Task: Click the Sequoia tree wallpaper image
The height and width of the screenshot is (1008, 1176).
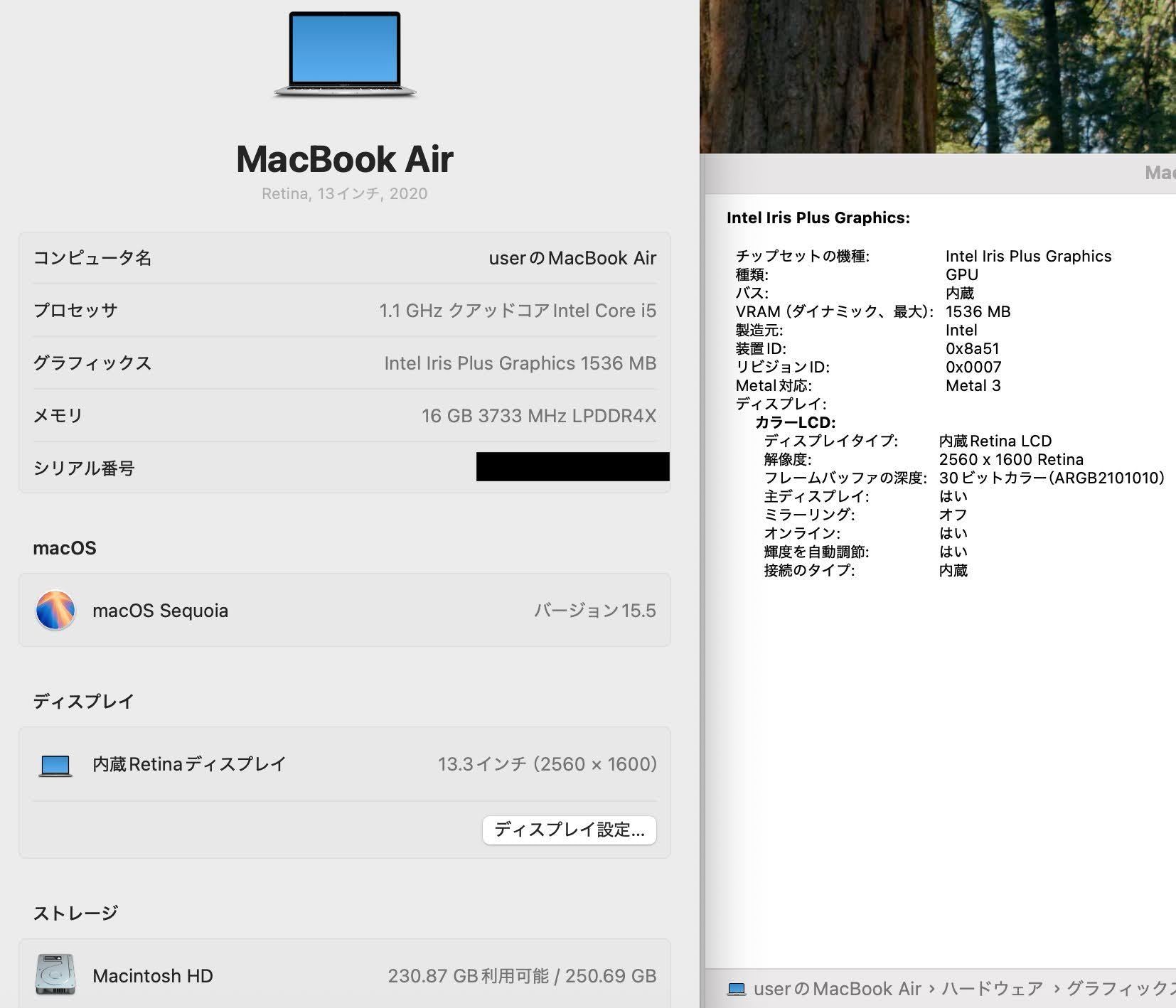Action: (937, 76)
